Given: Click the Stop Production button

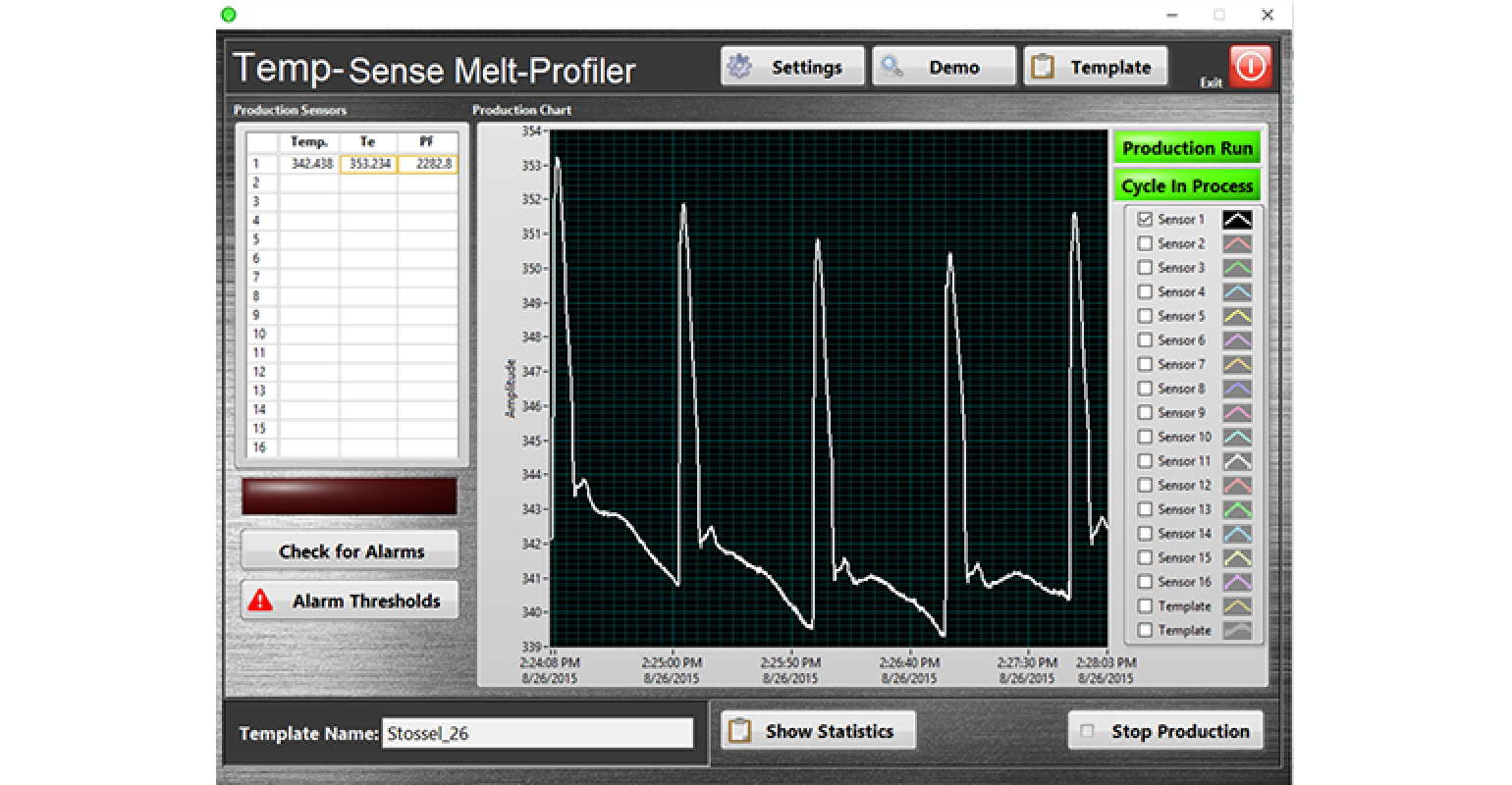Looking at the screenshot, I should pos(1165,731).
